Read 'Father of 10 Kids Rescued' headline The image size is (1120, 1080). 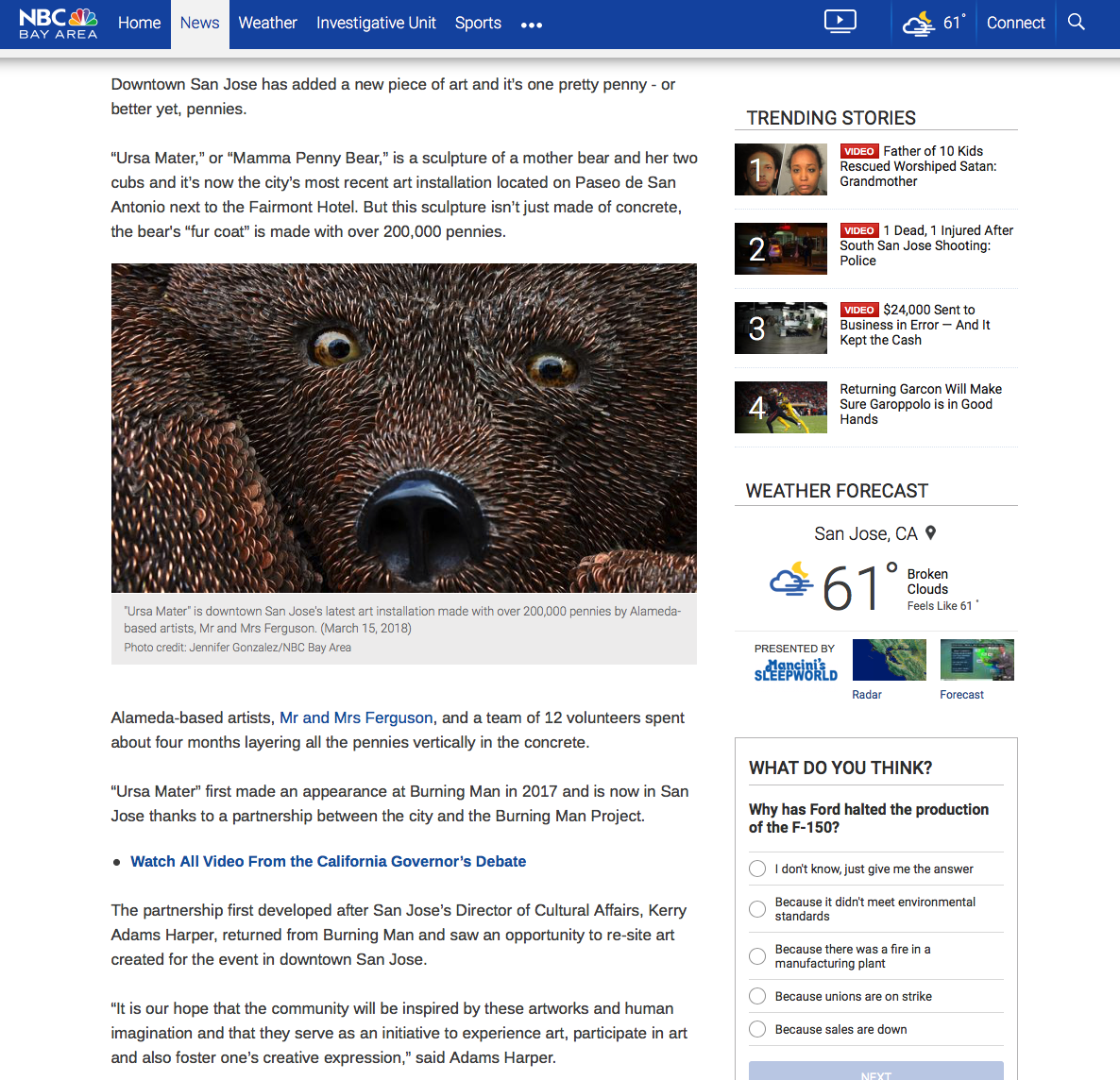[x=919, y=166]
